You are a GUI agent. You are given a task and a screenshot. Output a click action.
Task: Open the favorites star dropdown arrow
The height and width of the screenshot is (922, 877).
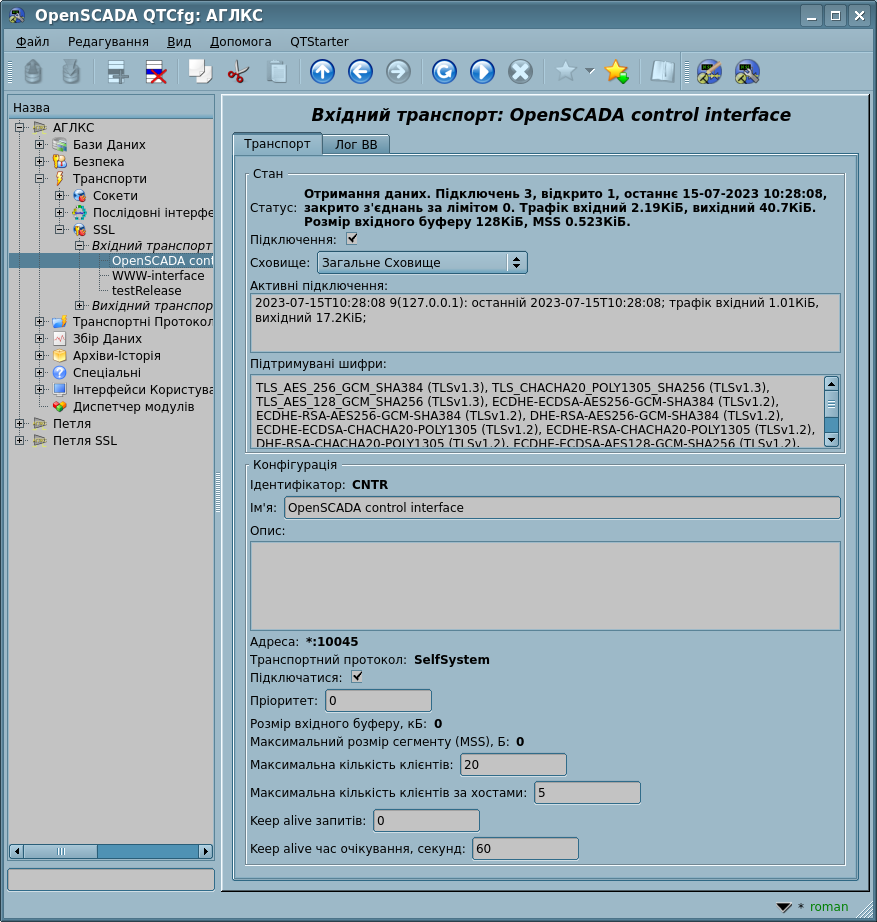[x=590, y=72]
